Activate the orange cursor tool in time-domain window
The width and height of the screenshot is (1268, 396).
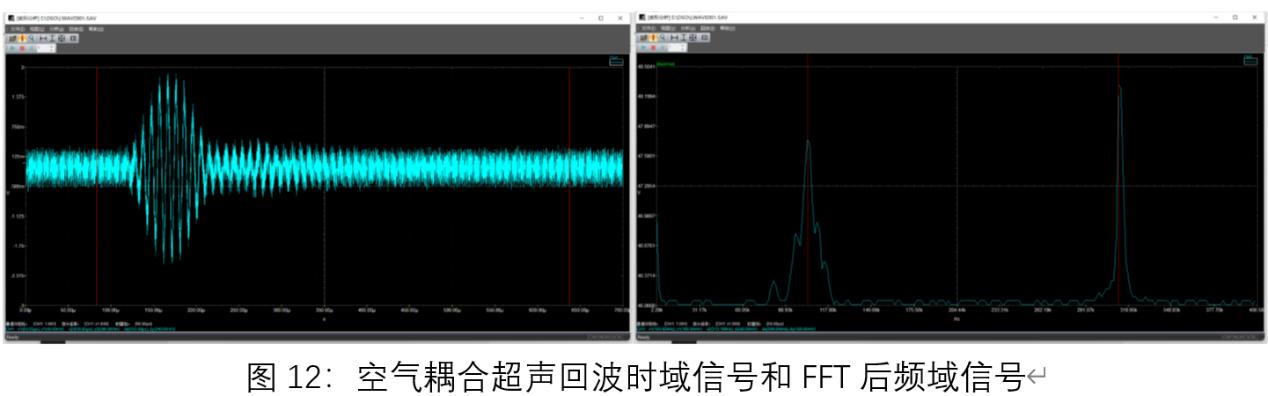click(22, 38)
